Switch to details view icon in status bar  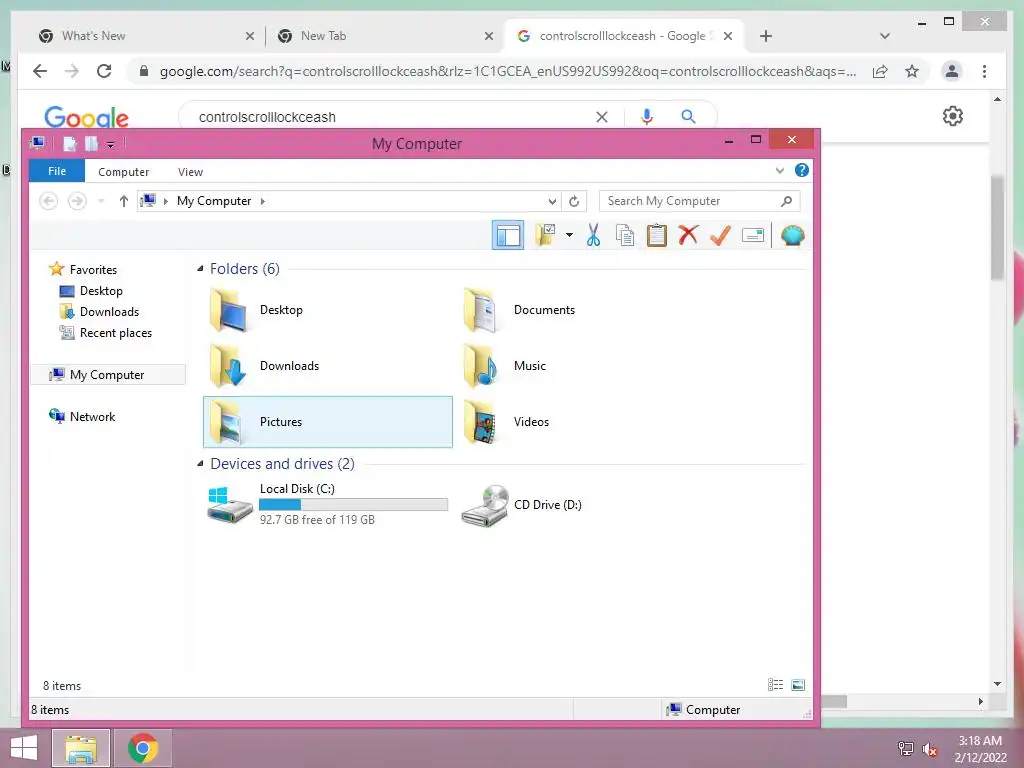click(x=775, y=684)
